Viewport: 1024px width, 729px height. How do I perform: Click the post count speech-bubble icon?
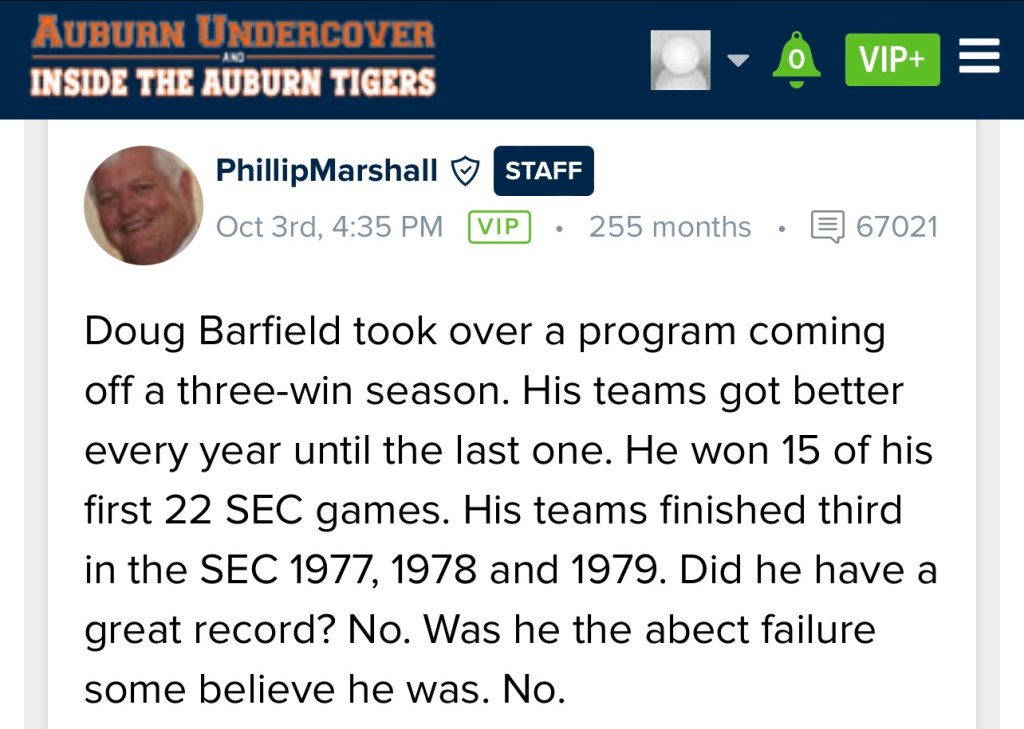tap(828, 227)
